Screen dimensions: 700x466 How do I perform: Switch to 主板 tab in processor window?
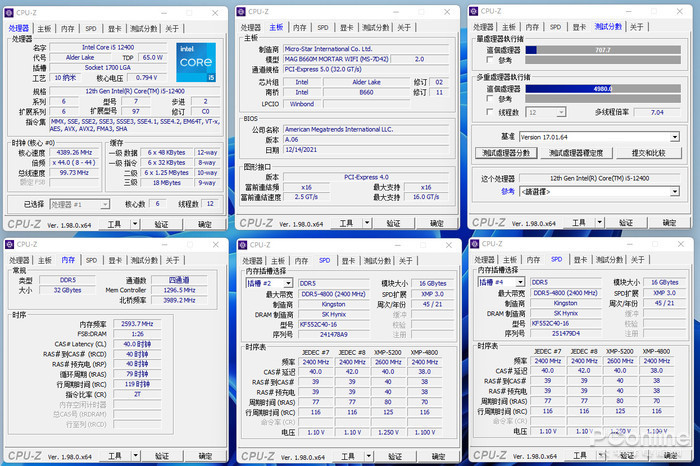(x=44, y=29)
